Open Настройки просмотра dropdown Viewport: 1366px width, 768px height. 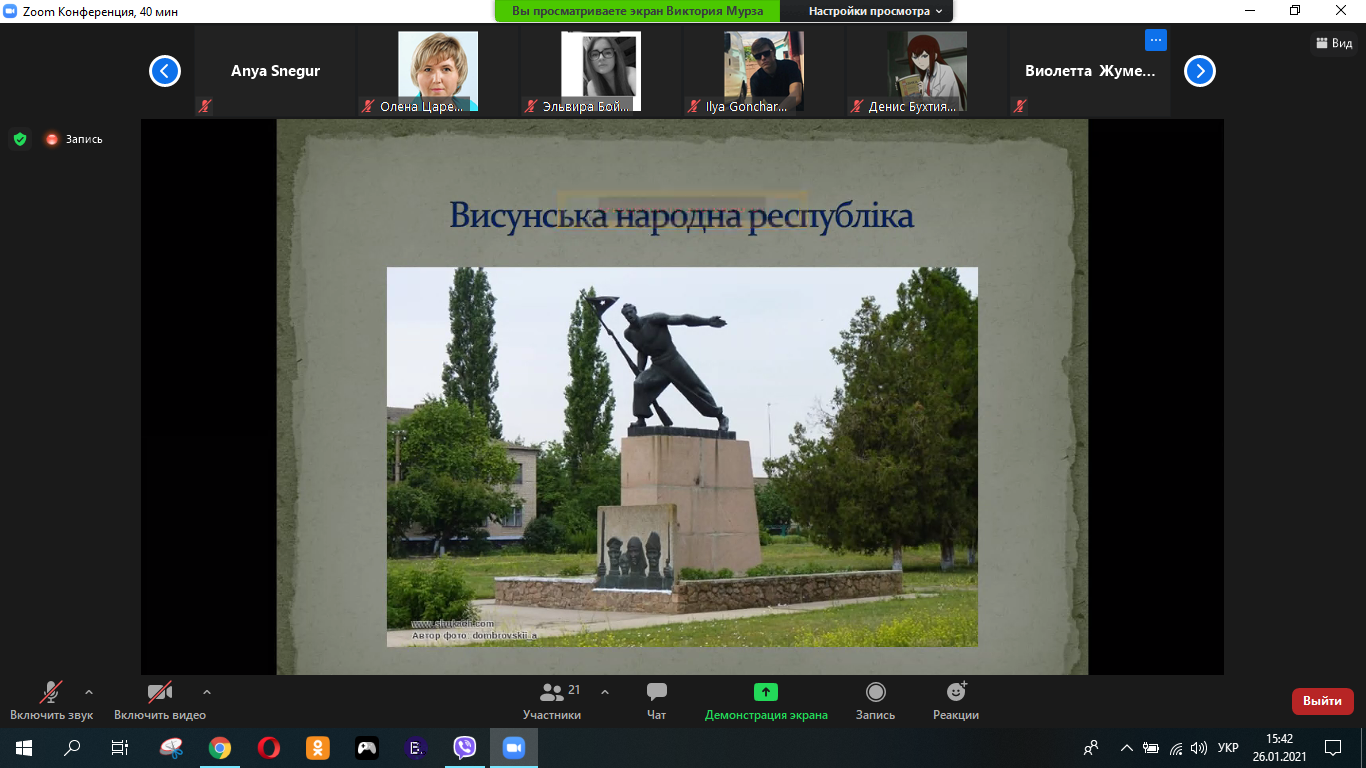pos(876,11)
